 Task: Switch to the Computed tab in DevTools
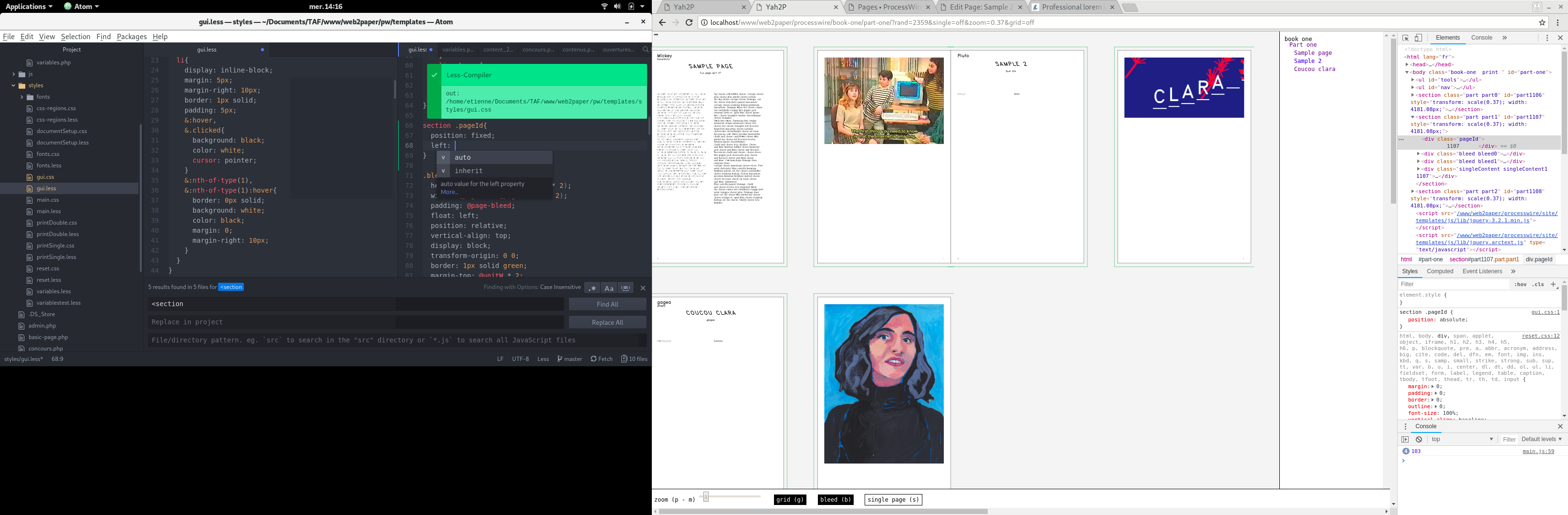(1440, 271)
